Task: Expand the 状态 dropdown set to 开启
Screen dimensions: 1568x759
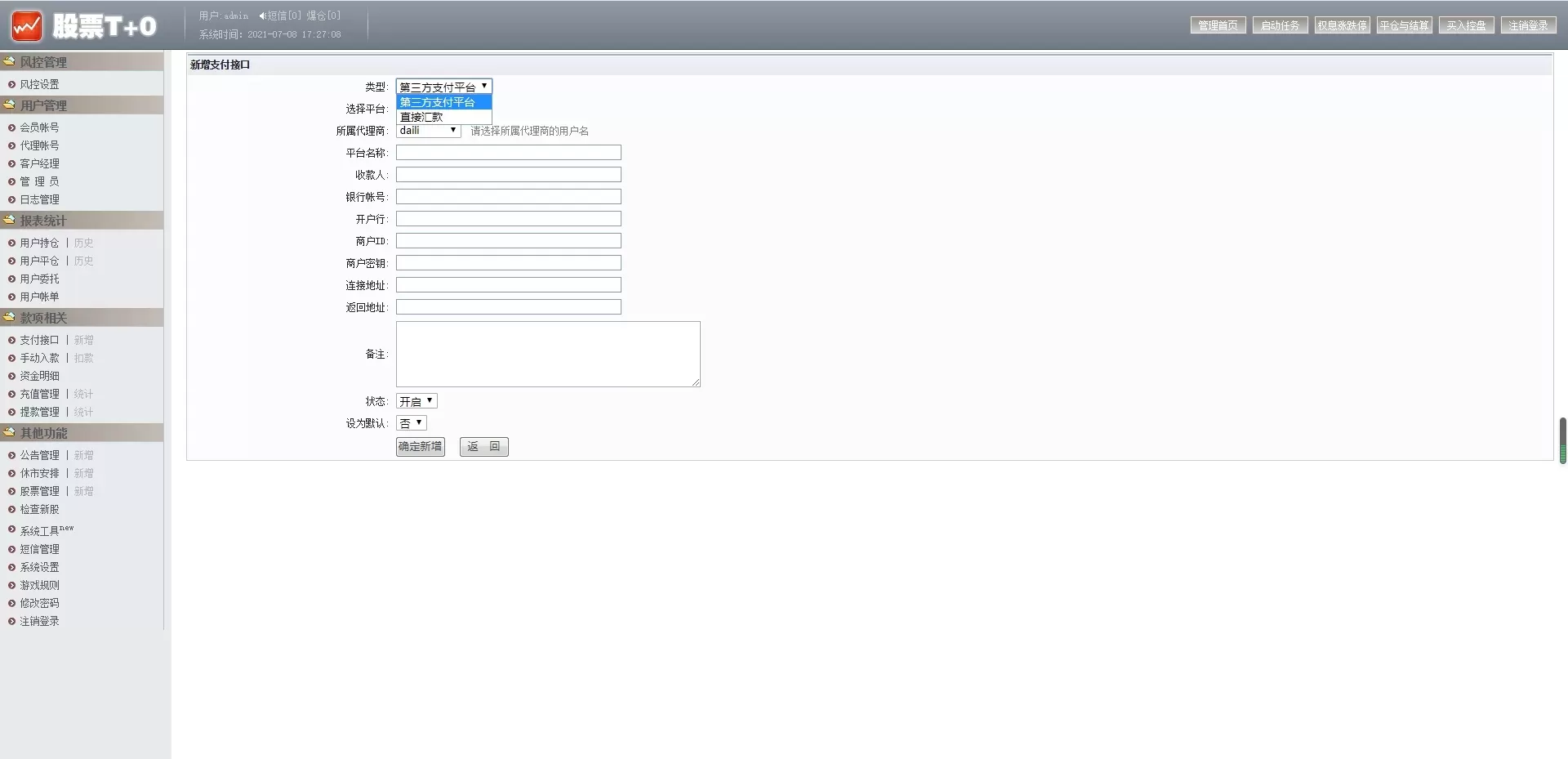Action: click(x=416, y=401)
